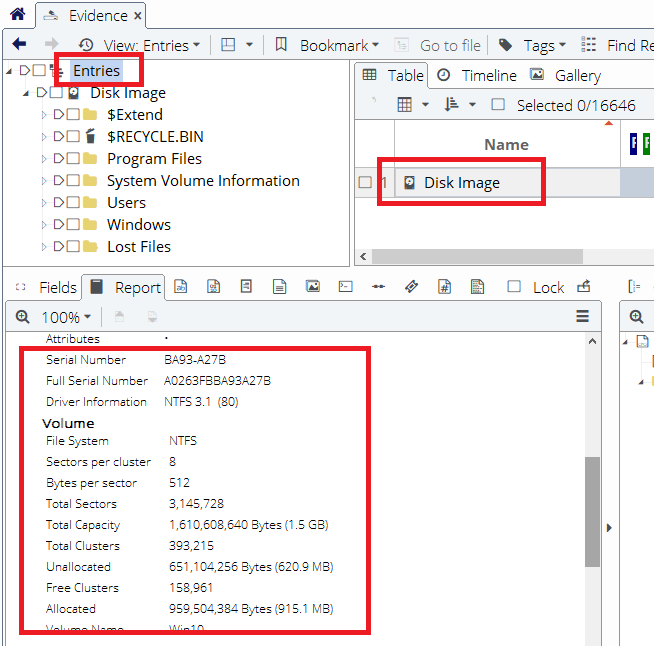Toggle the Lock checkbox in viewer pane
Viewport: 654px width, 646px height.
coord(514,287)
